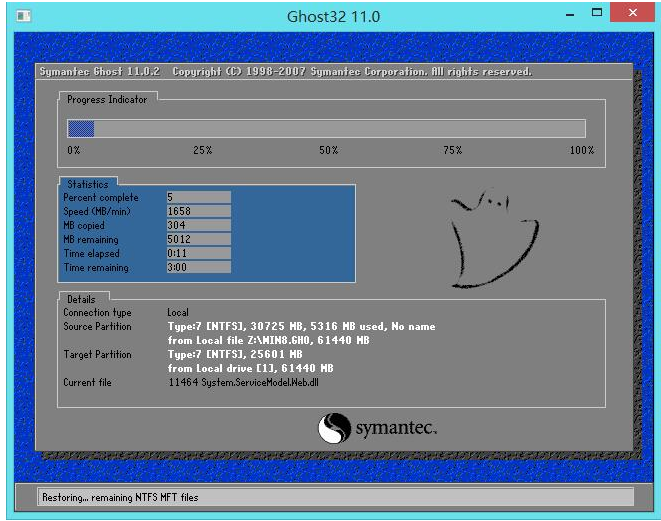Click the MB remaining value field

point(198,240)
